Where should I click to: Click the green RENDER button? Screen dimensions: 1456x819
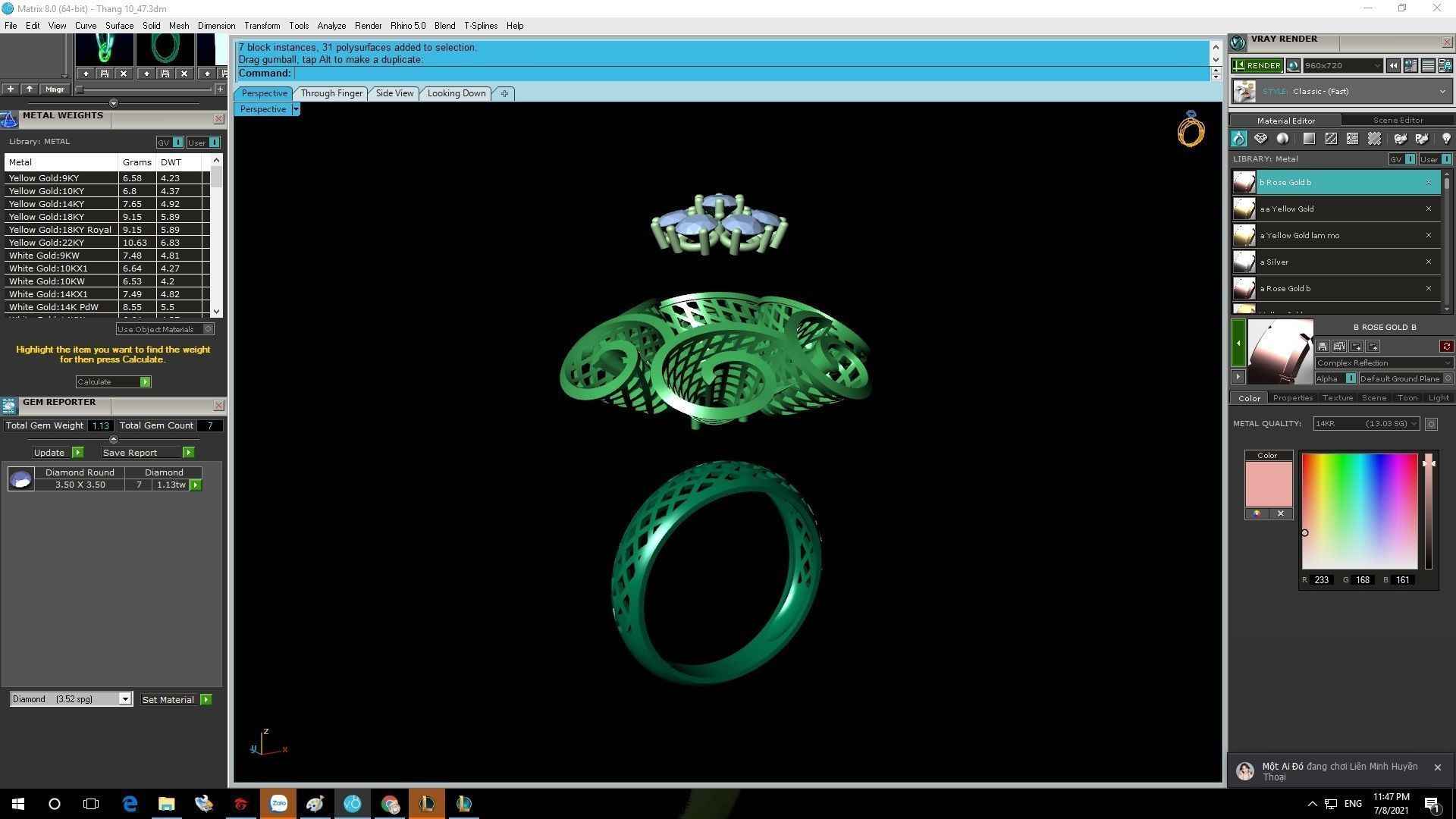1257,66
